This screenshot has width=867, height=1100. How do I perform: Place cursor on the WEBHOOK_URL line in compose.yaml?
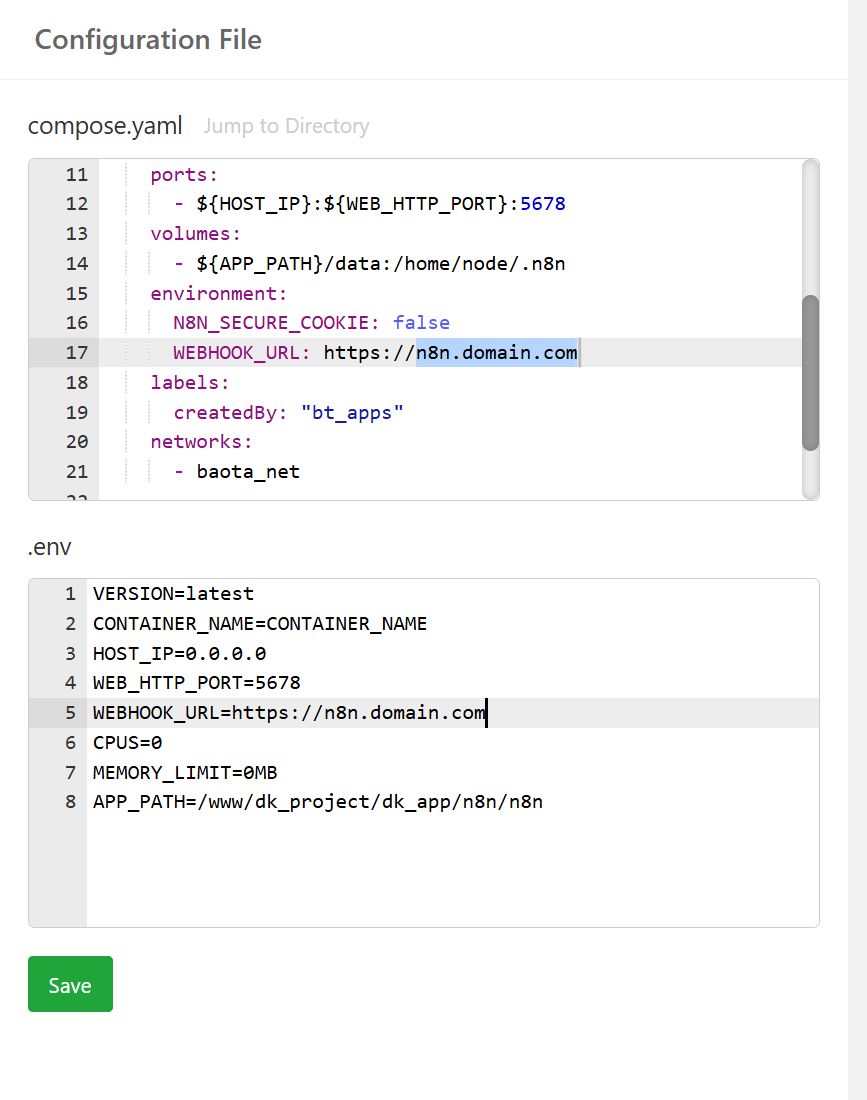pyautogui.click(x=300, y=352)
